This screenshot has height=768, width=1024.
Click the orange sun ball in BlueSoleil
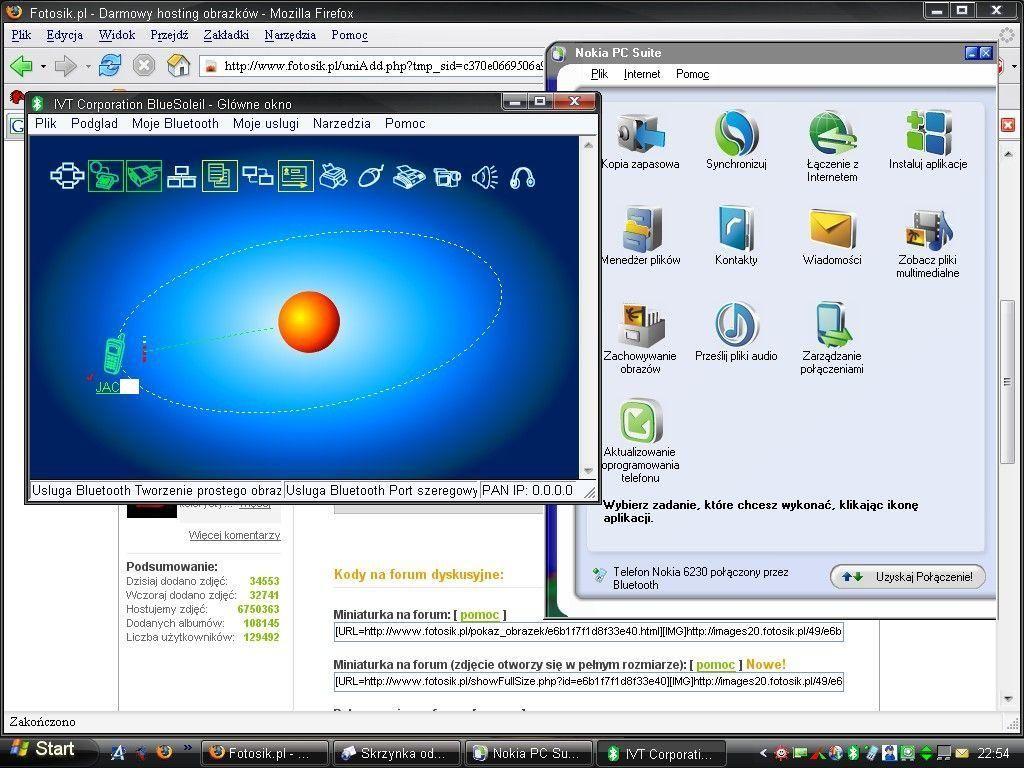click(x=309, y=322)
